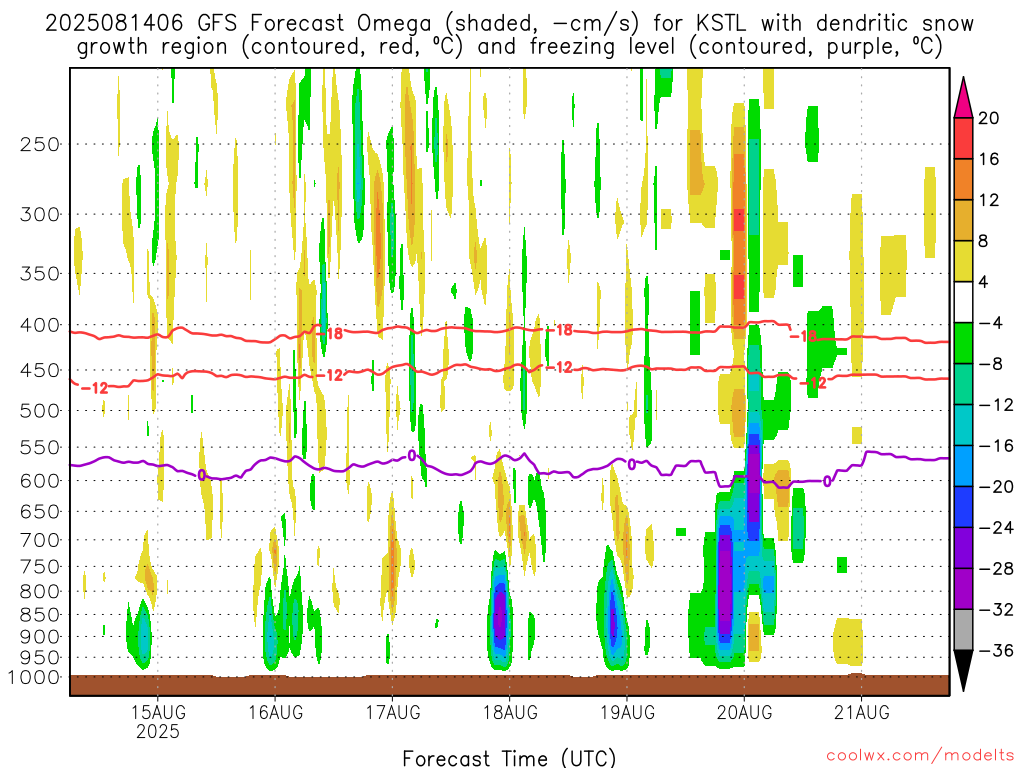
Task: Click the 18AUG time axis label
Action: (510, 712)
